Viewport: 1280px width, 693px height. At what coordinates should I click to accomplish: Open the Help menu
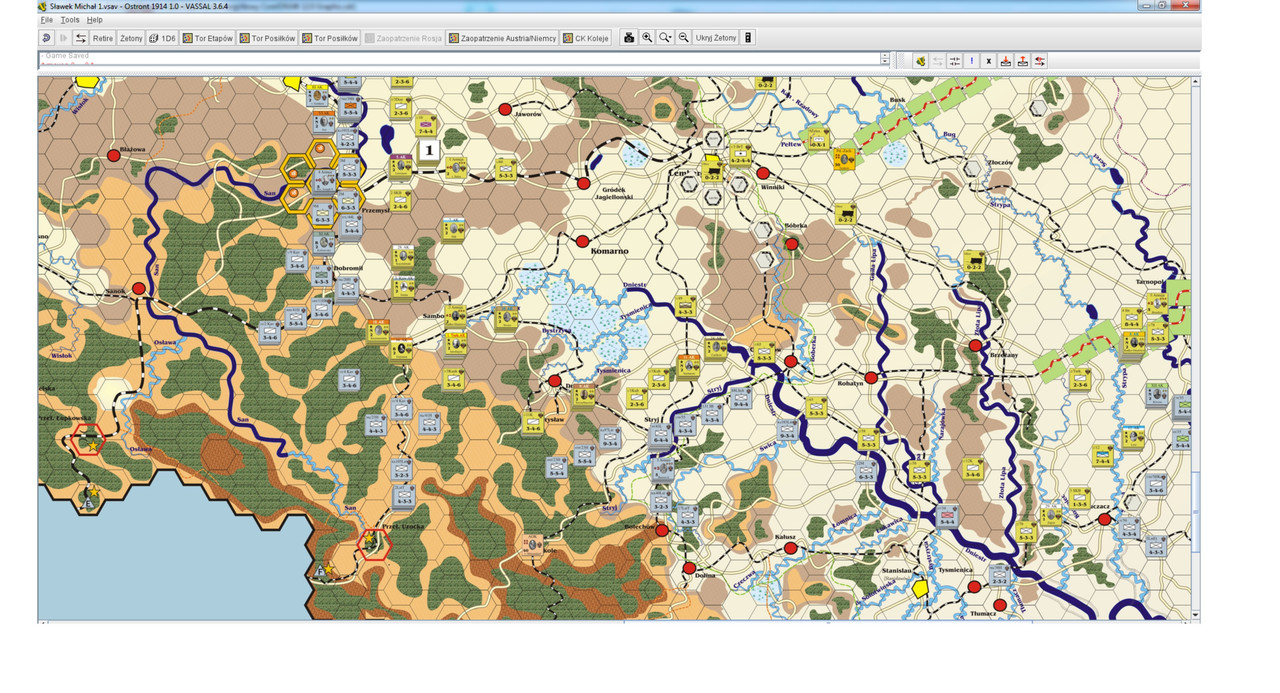point(94,20)
